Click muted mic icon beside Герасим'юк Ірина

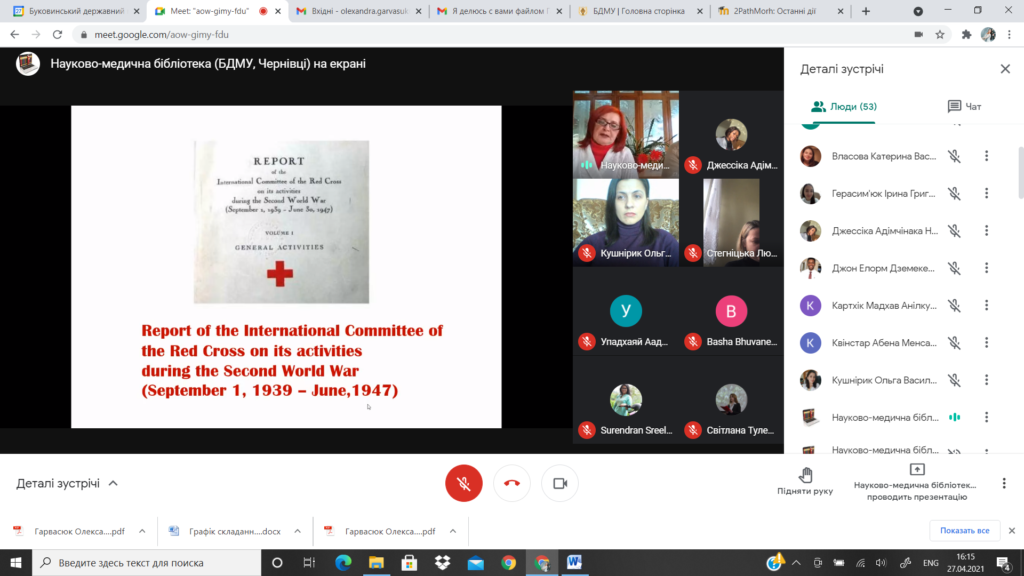pos(954,193)
